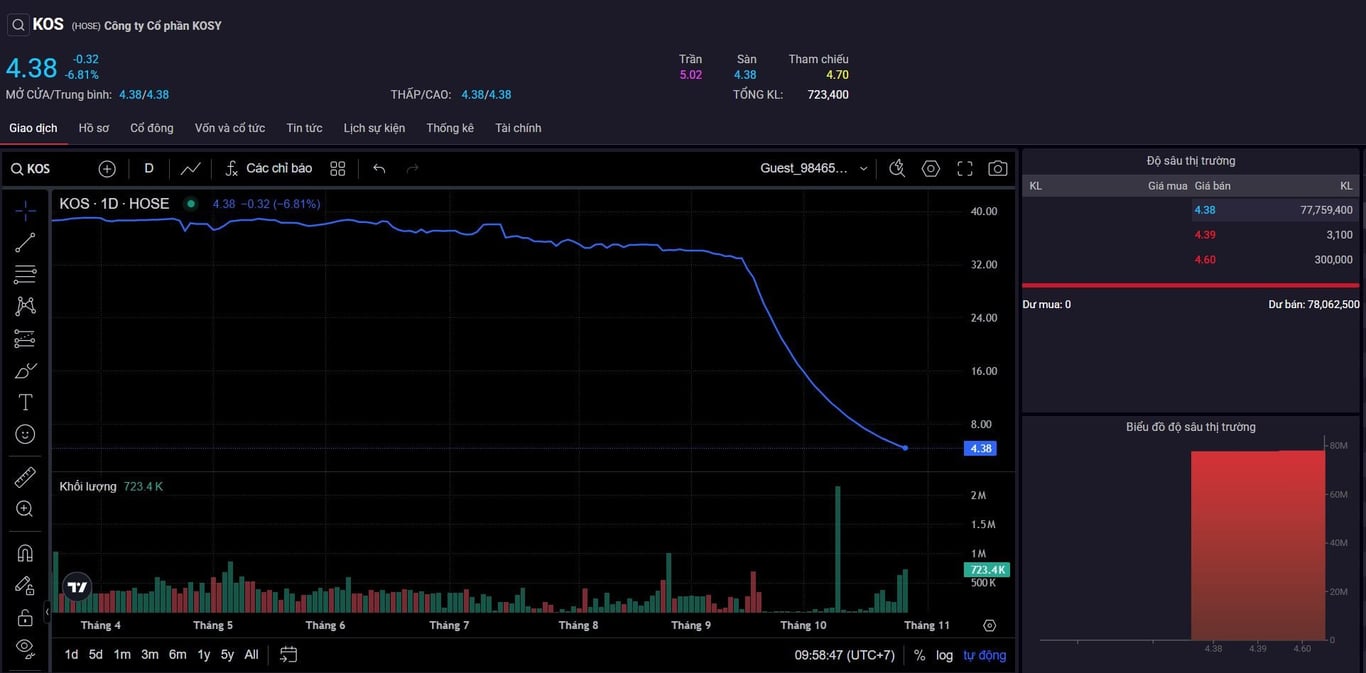Open the Guest_98465 layout dropdown
The image size is (1366, 673).
coord(814,168)
